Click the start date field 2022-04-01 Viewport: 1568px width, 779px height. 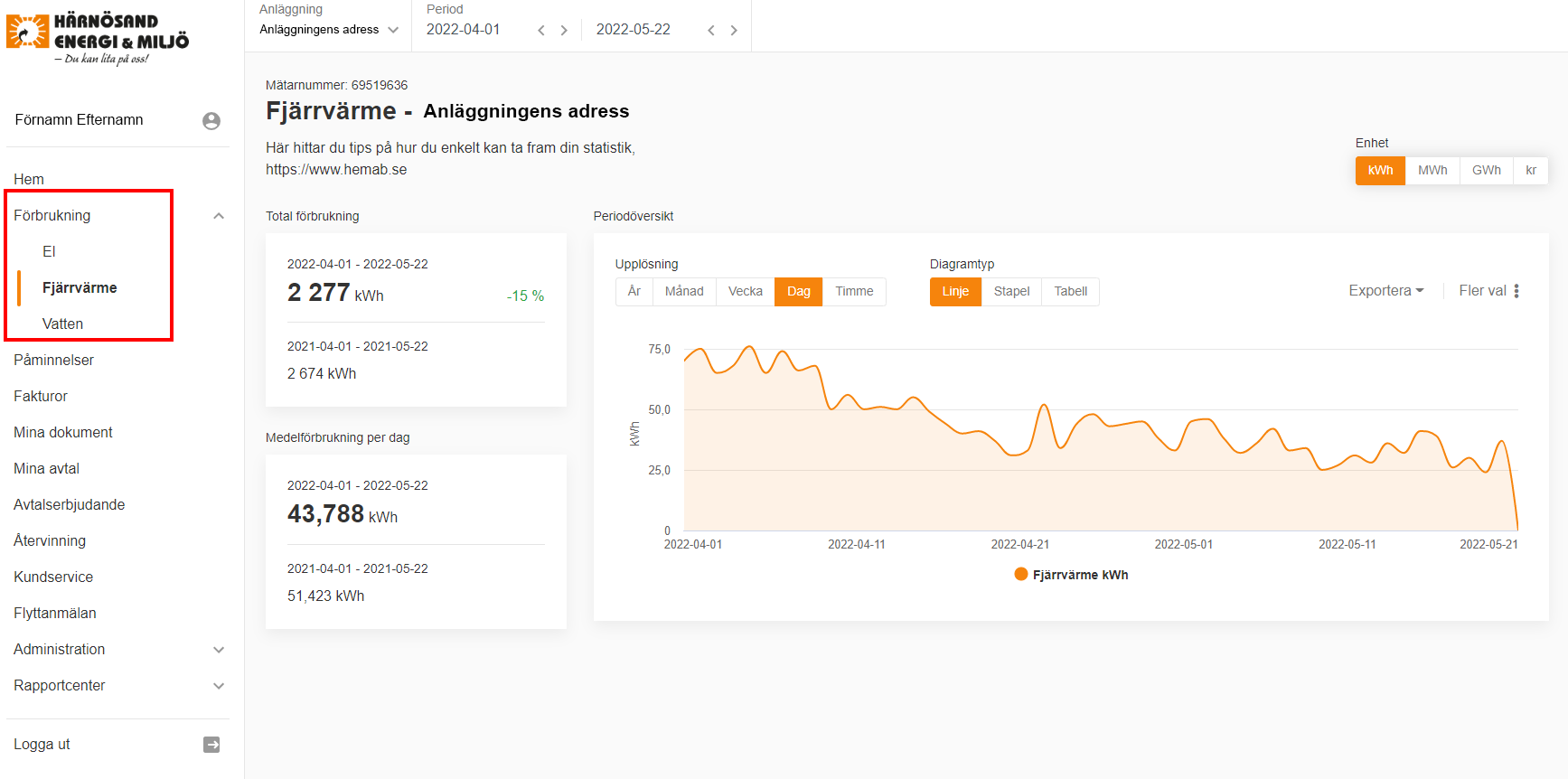coord(464,30)
